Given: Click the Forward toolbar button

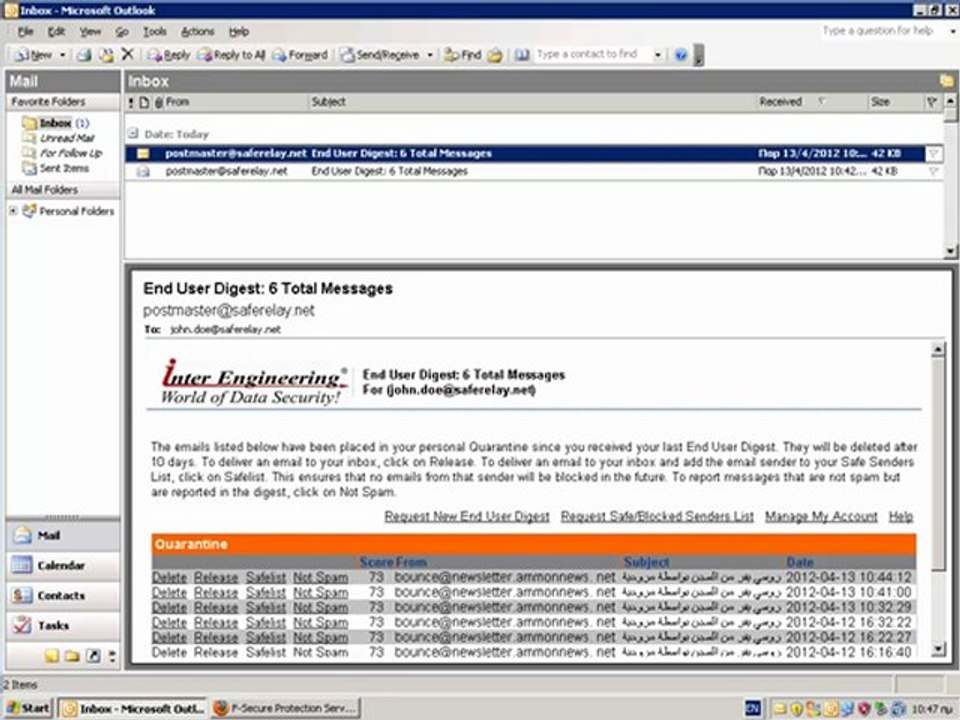Looking at the screenshot, I should pos(300,55).
